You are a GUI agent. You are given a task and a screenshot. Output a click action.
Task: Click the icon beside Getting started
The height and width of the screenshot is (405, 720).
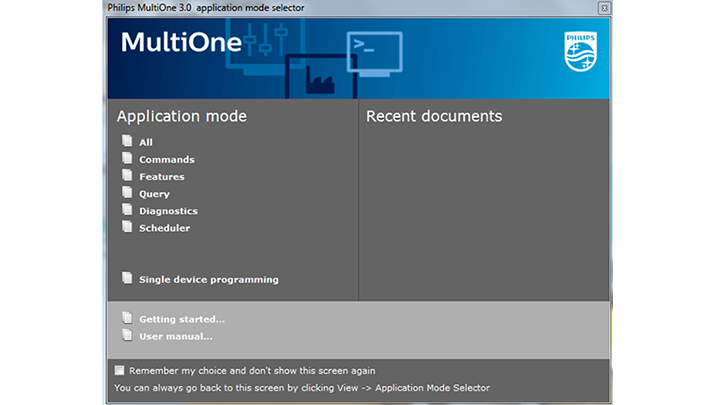[127, 317]
